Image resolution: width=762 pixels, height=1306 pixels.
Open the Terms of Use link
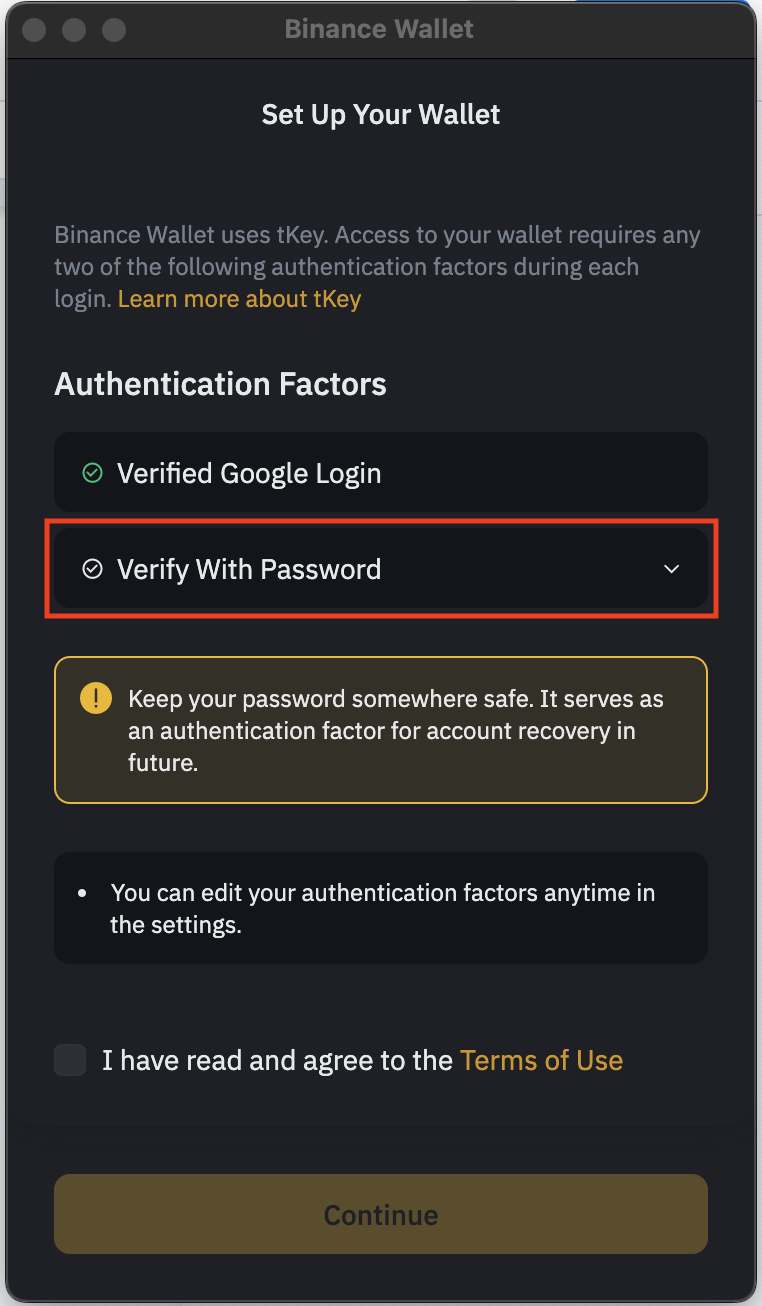point(541,1060)
